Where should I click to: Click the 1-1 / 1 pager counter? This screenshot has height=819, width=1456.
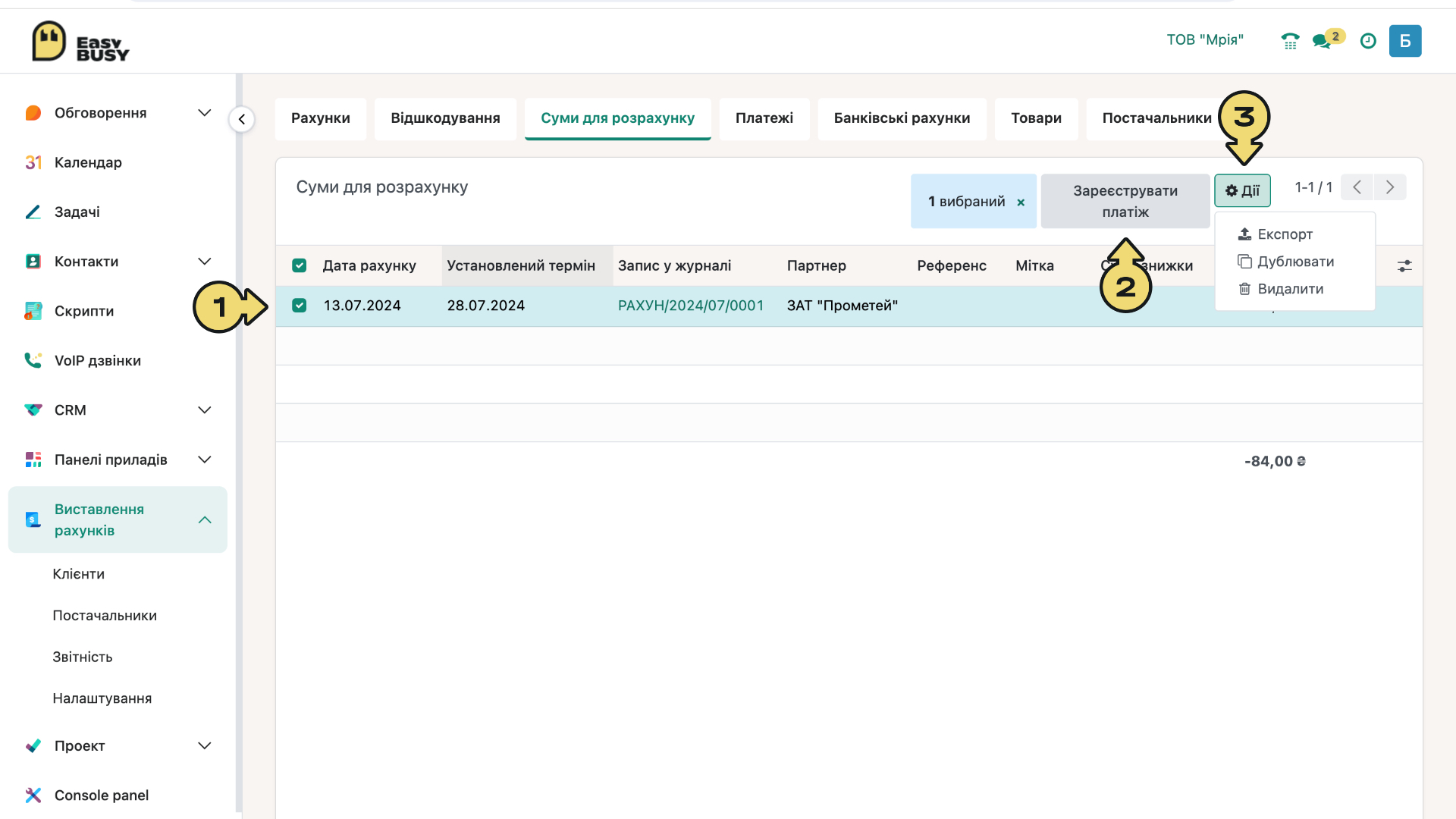(x=1313, y=187)
